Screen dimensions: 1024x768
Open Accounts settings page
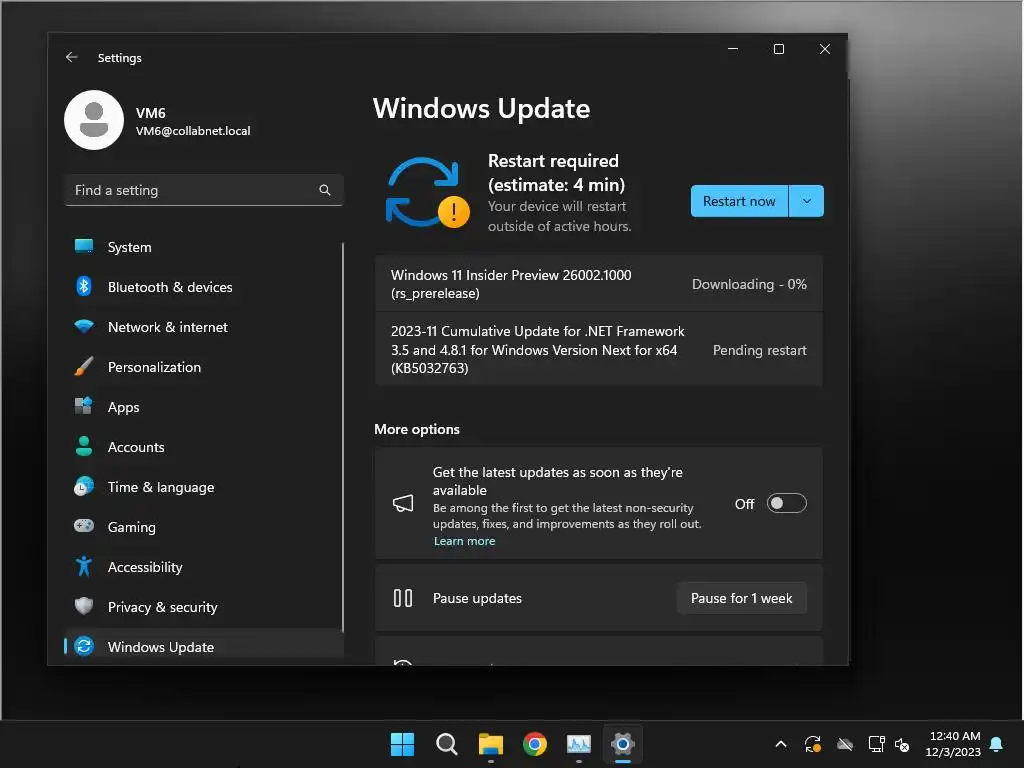[x=204, y=447]
